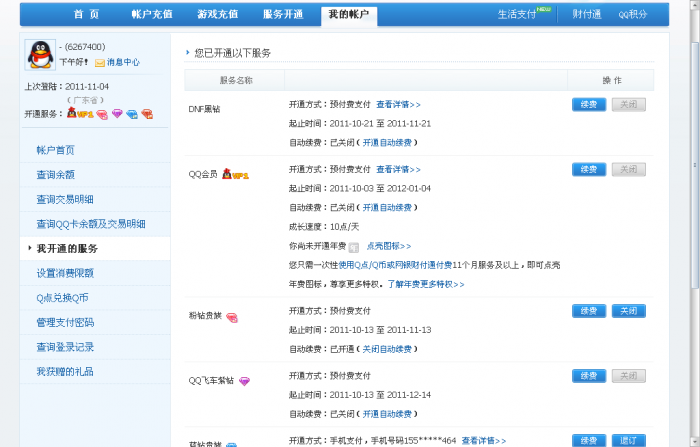The height and width of the screenshot is (447, 700).
Task: Click the purple diamond icon beside 开通服务
Action: click(117, 114)
